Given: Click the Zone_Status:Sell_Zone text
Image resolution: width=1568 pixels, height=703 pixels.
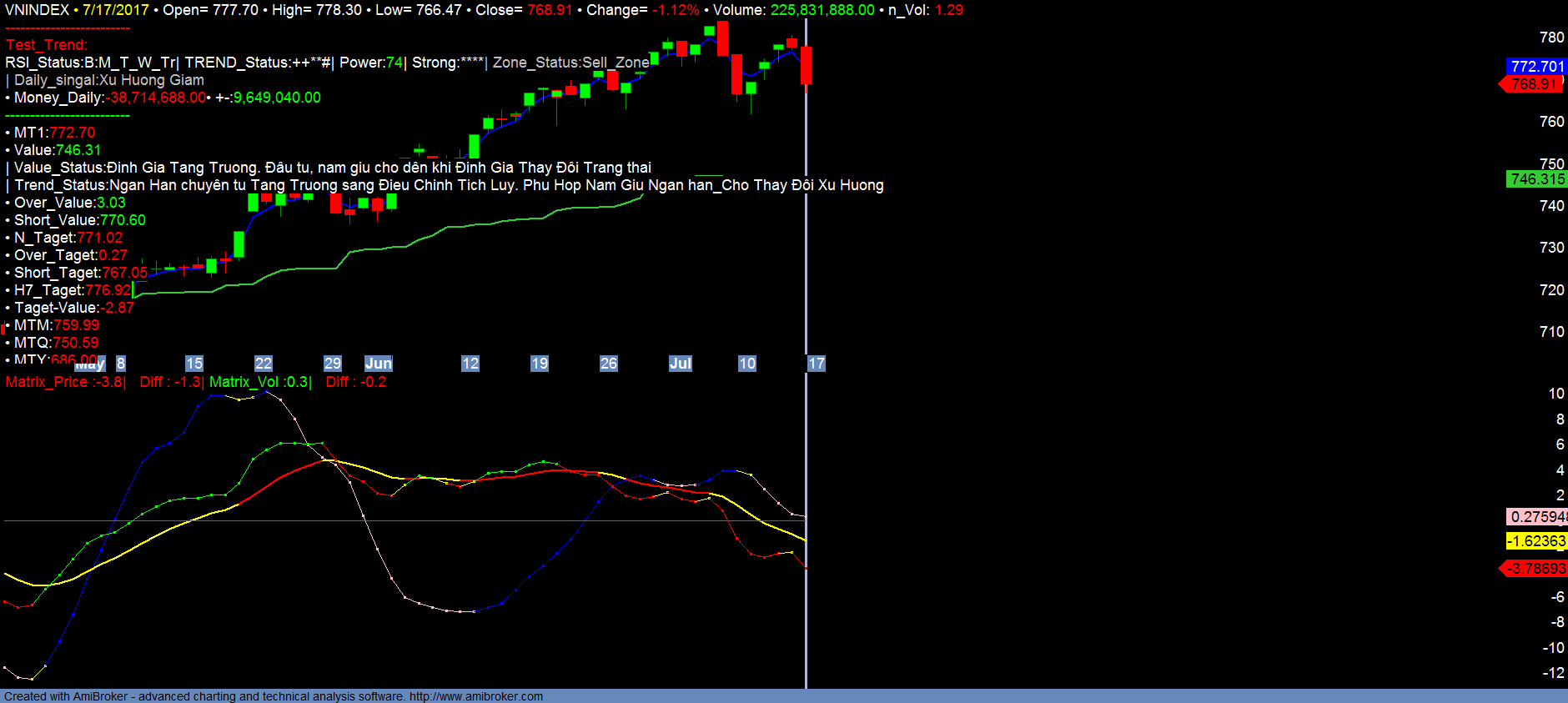Looking at the screenshot, I should (570, 63).
